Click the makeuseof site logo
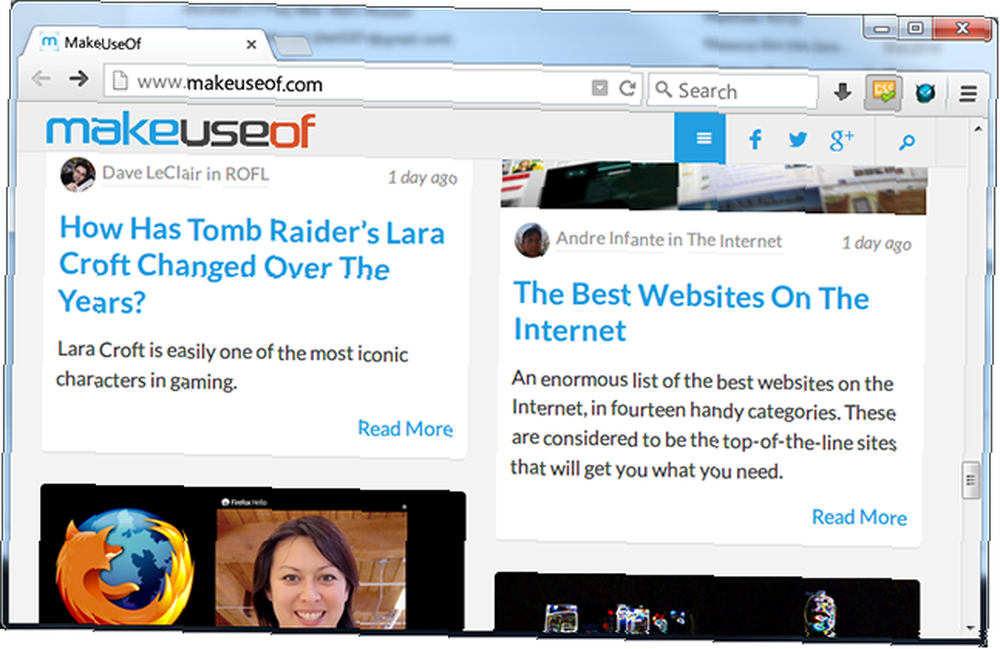The width and height of the screenshot is (1000, 649). pos(181,130)
